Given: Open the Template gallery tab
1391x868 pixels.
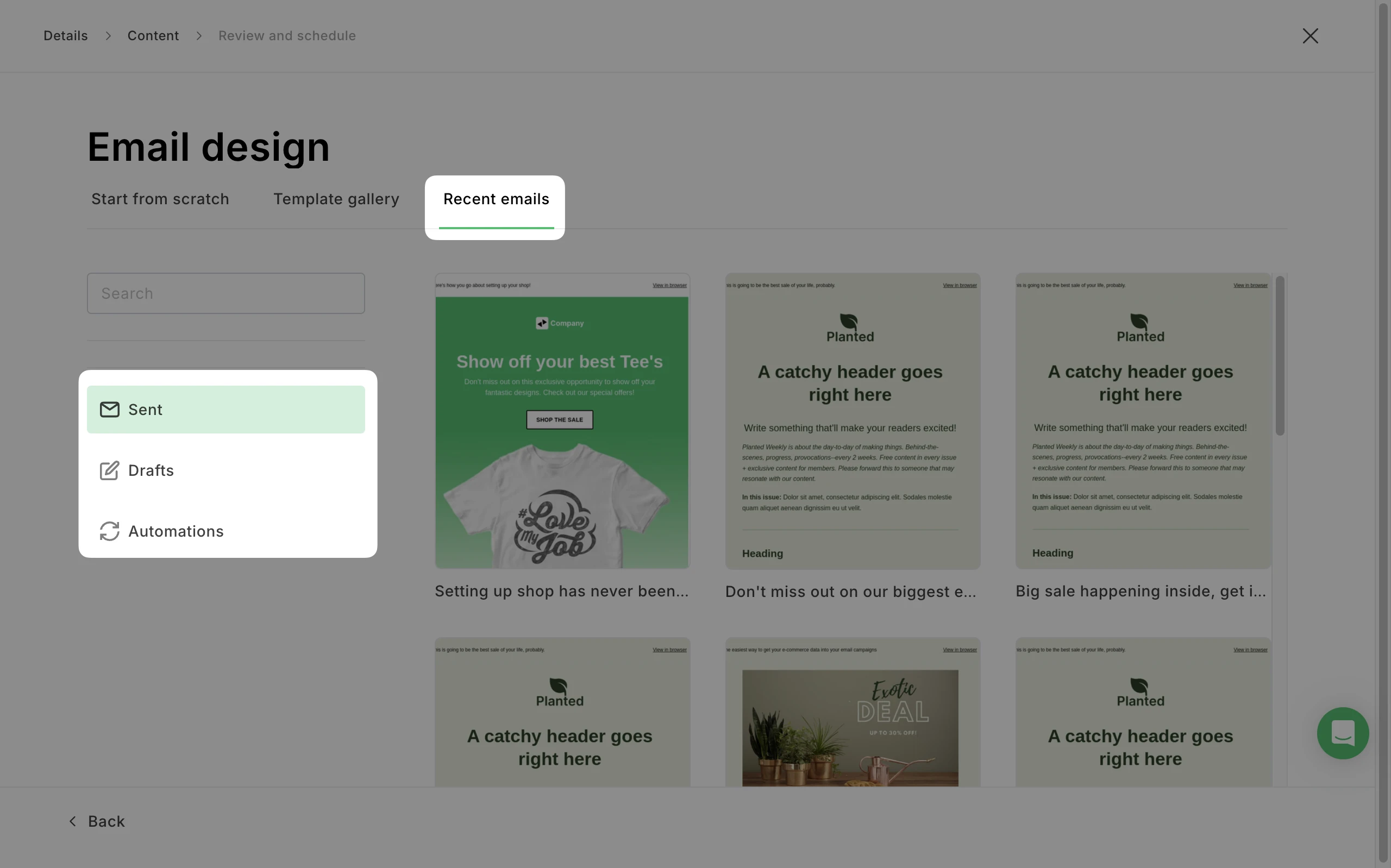Looking at the screenshot, I should pos(336,199).
